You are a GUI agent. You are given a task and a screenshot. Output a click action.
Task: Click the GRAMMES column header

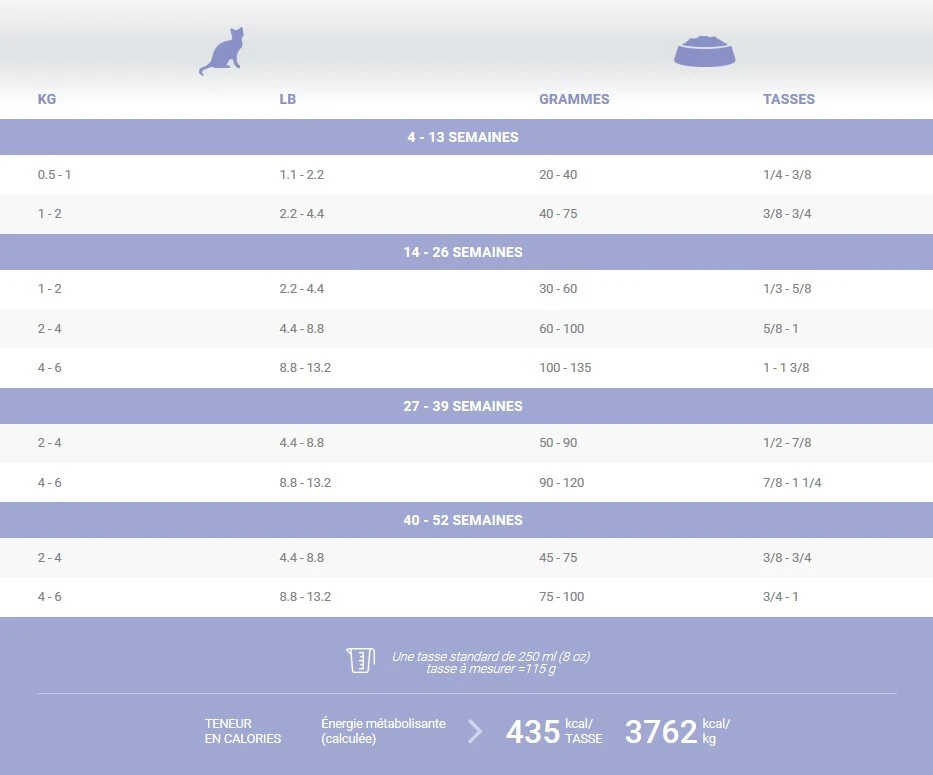point(573,99)
